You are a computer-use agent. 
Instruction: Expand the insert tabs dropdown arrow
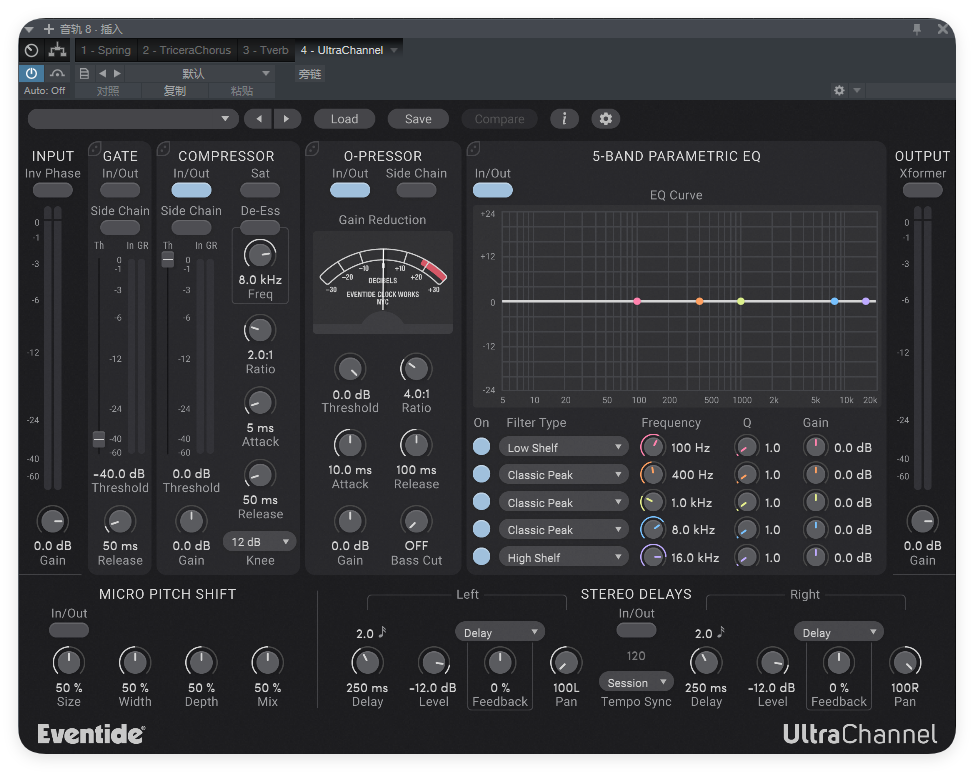point(394,50)
